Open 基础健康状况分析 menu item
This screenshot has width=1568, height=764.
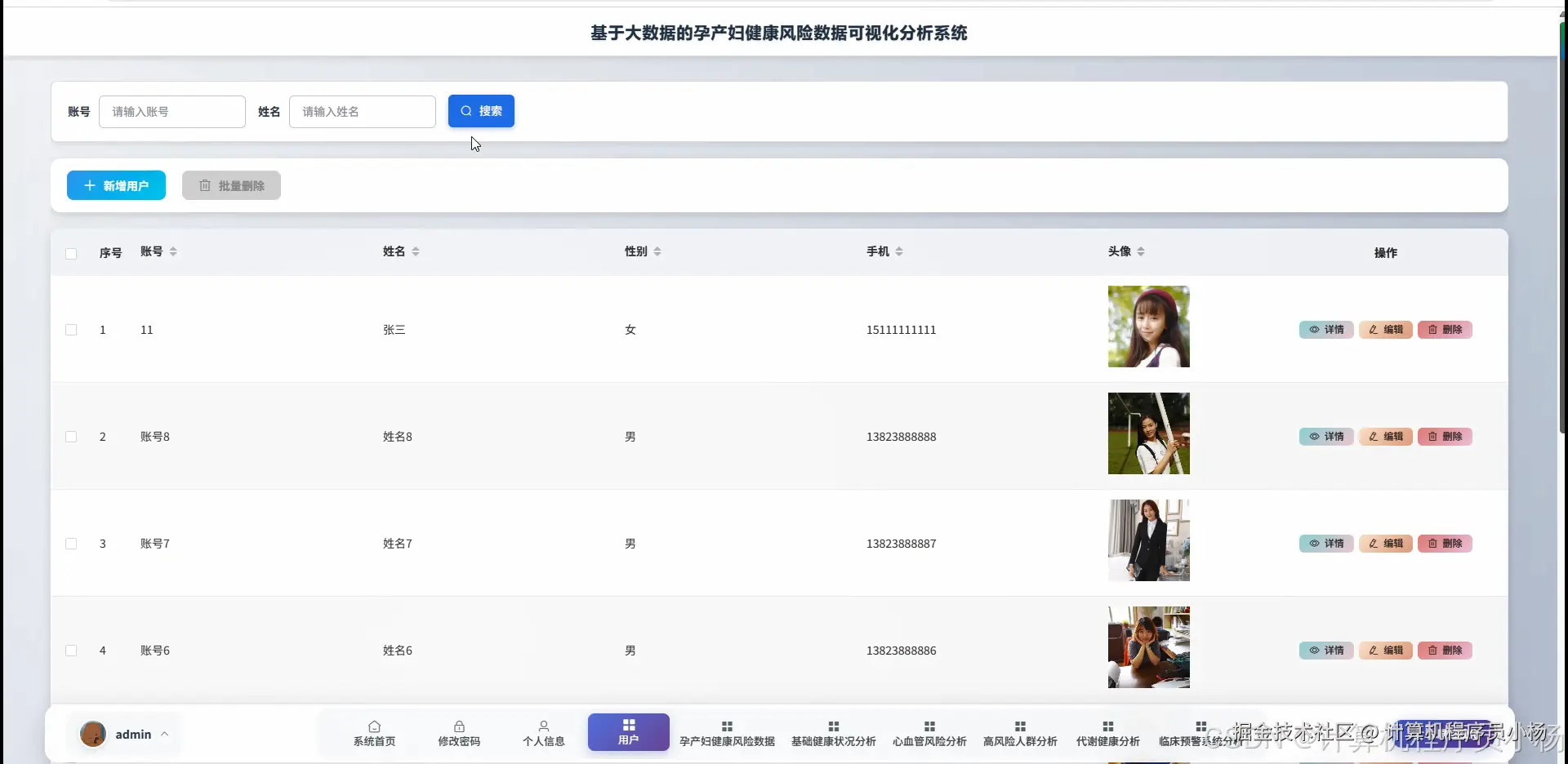coord(833,733)
